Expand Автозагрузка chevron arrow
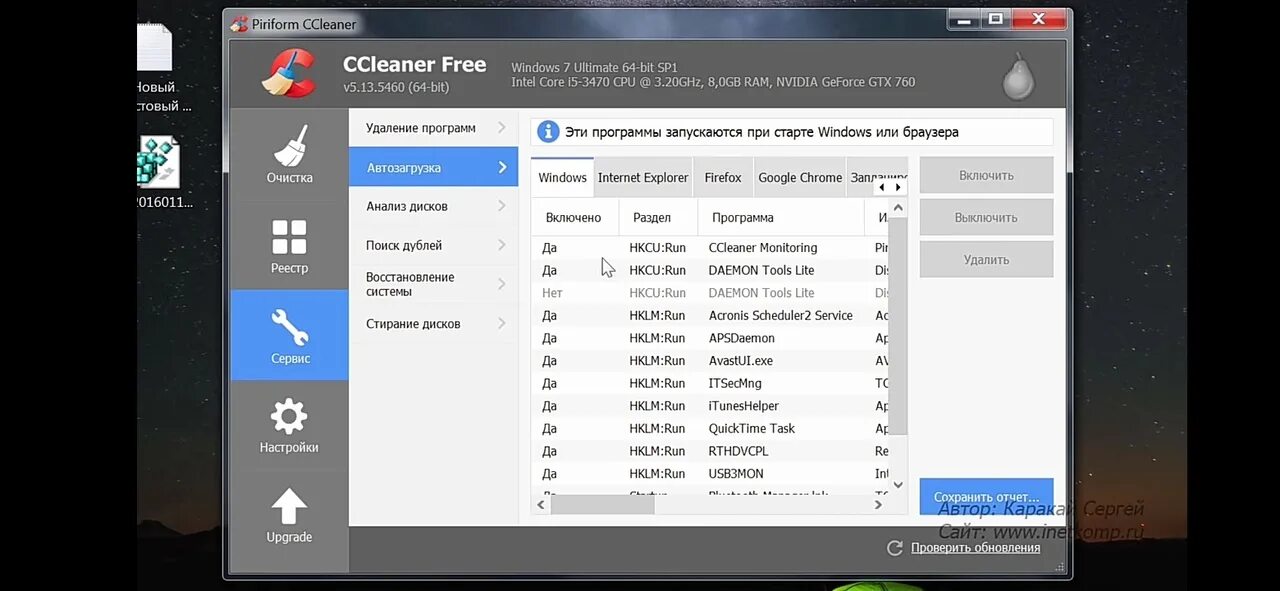The height and width of the screenshot is (591, 1280). point(502,167)
